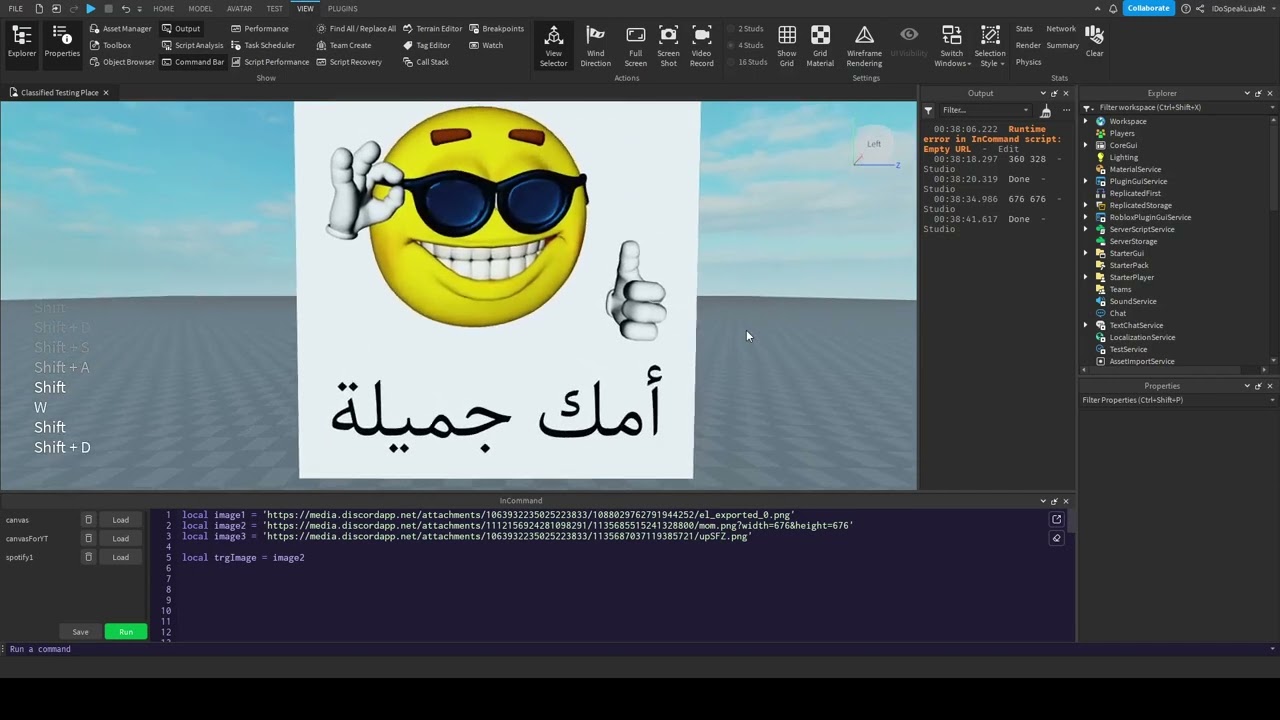Switch to the MODEL ribbon tab

[x=200, y=8]
